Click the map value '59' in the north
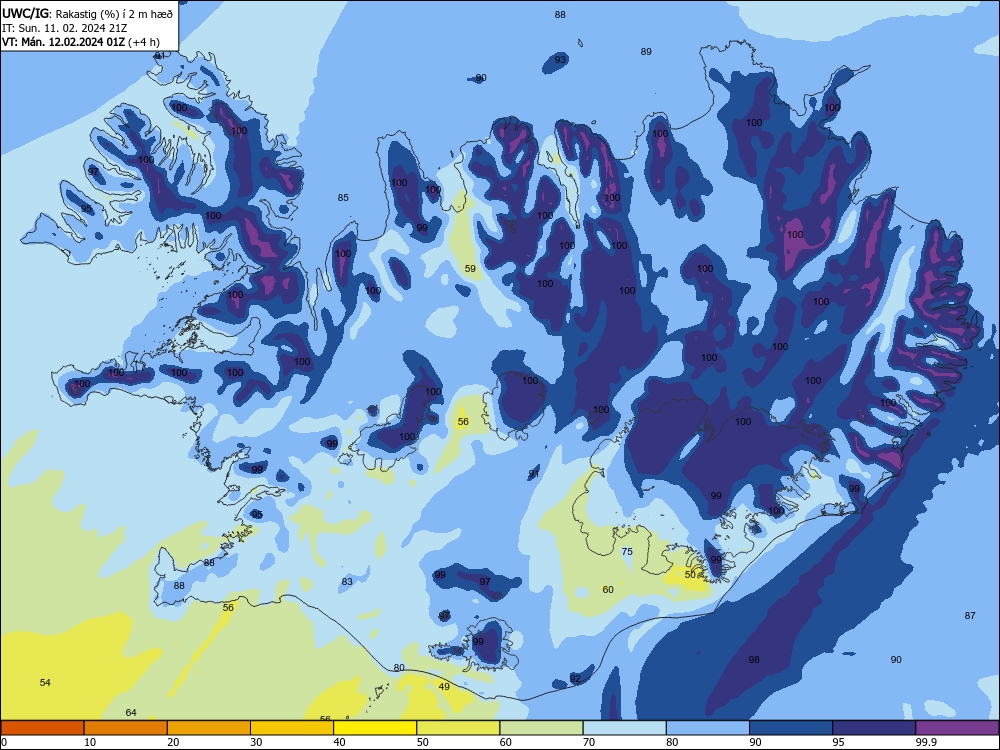This screenshot has height=750, width=1000. [x=470, y=268]
